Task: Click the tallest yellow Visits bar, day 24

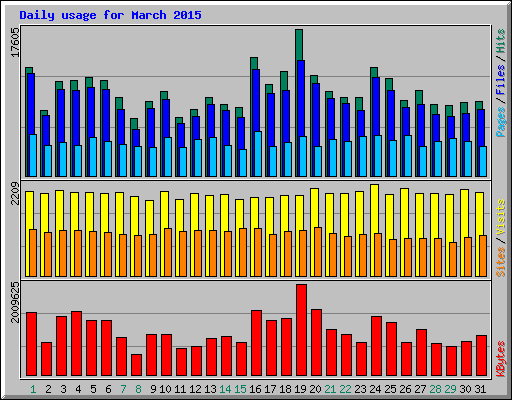Action: (374, 208)
